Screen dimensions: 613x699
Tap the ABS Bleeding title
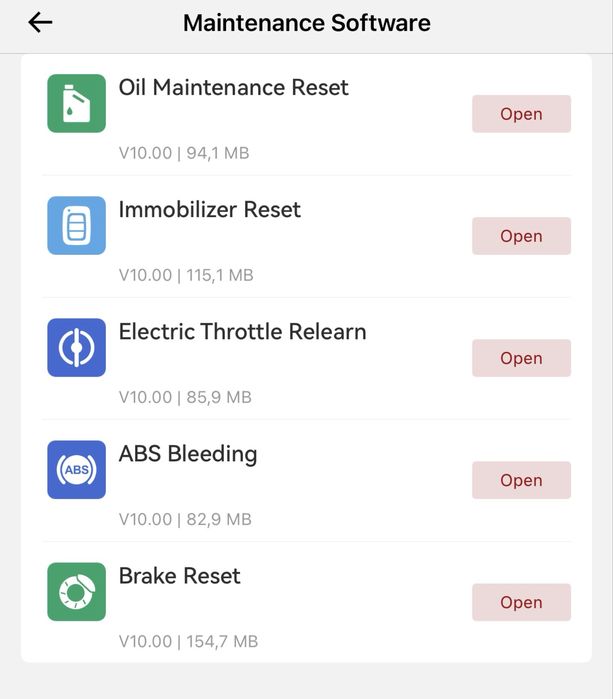188,454
